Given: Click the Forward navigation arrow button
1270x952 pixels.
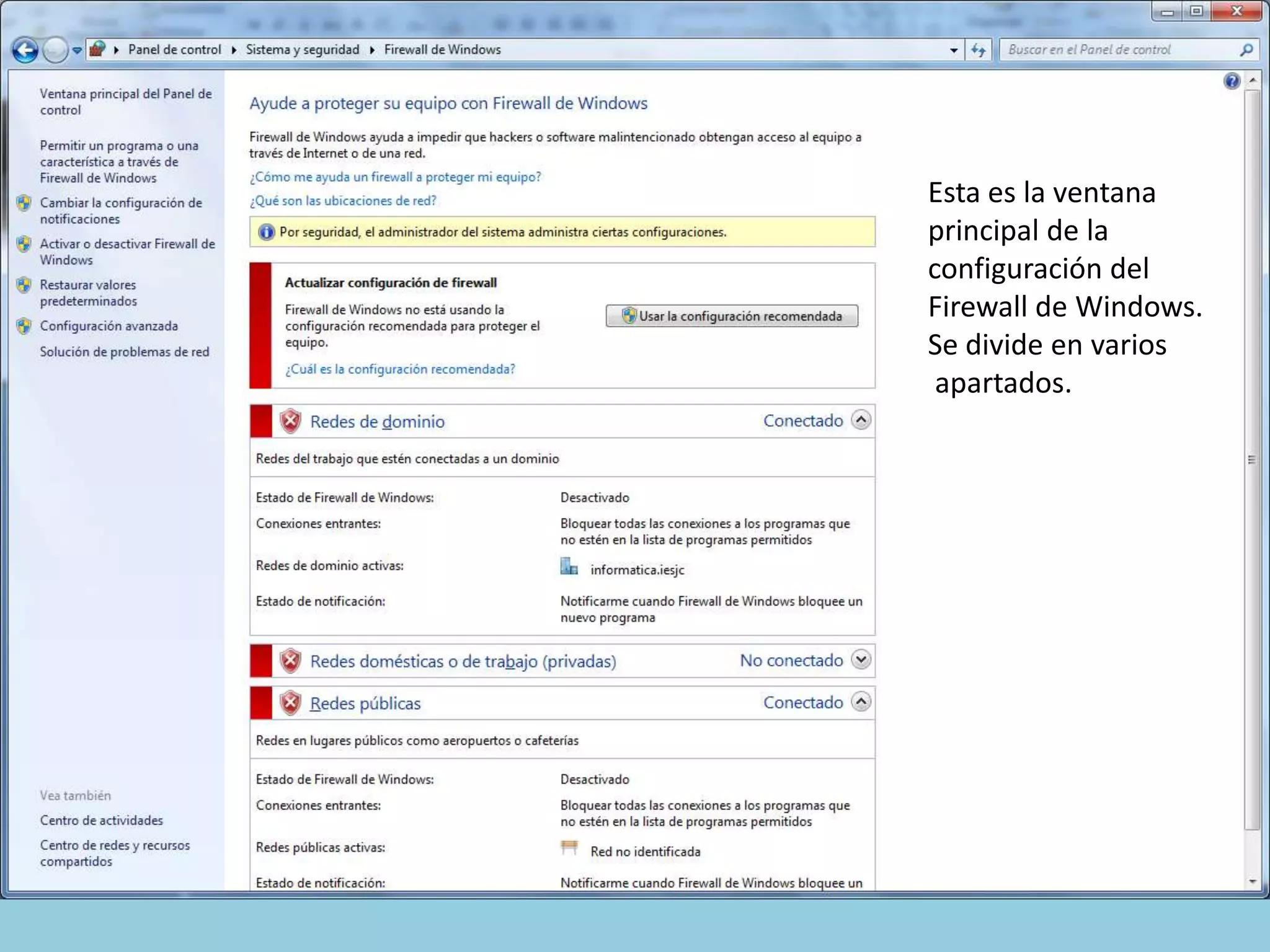Looking at the screenshot, I should coord(55,50).
